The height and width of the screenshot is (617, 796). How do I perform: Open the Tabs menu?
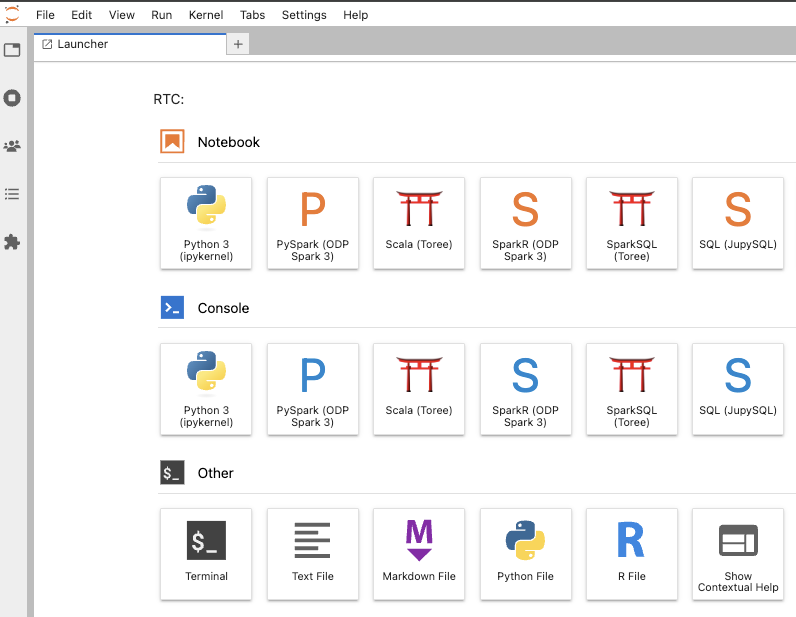point(252,15)
